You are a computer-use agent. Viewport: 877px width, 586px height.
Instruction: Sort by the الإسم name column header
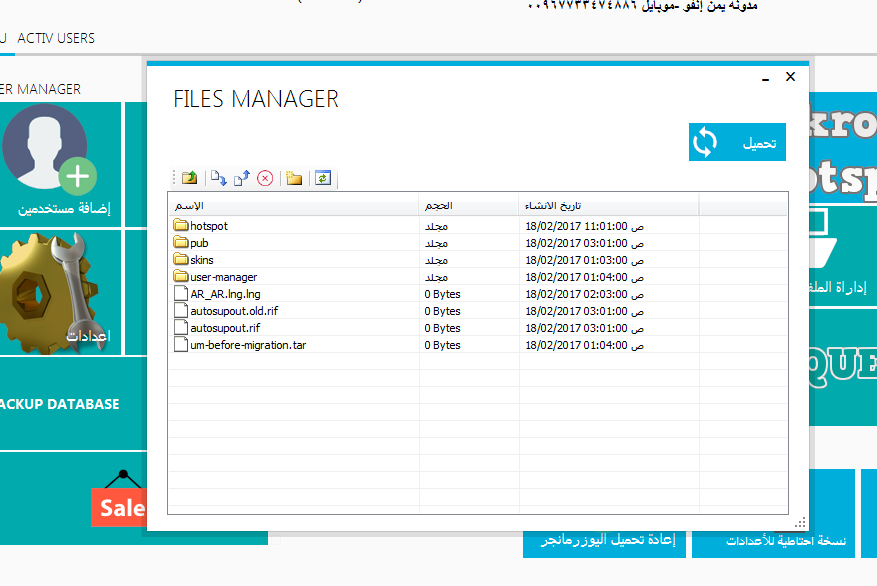click(x=294, y=206)
